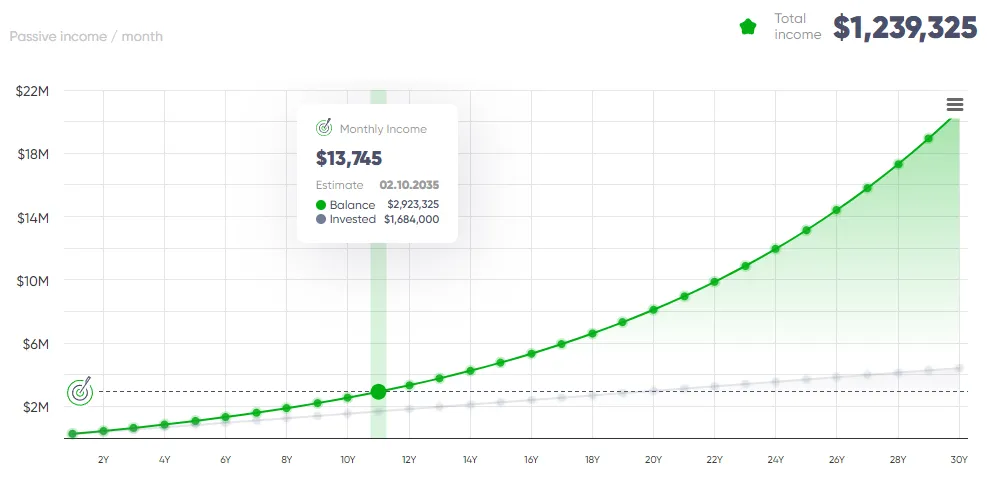Click the target icon in Monthly Income tooltip
The height and width of the screenshot is (481, 987).
tap(324, 128)
